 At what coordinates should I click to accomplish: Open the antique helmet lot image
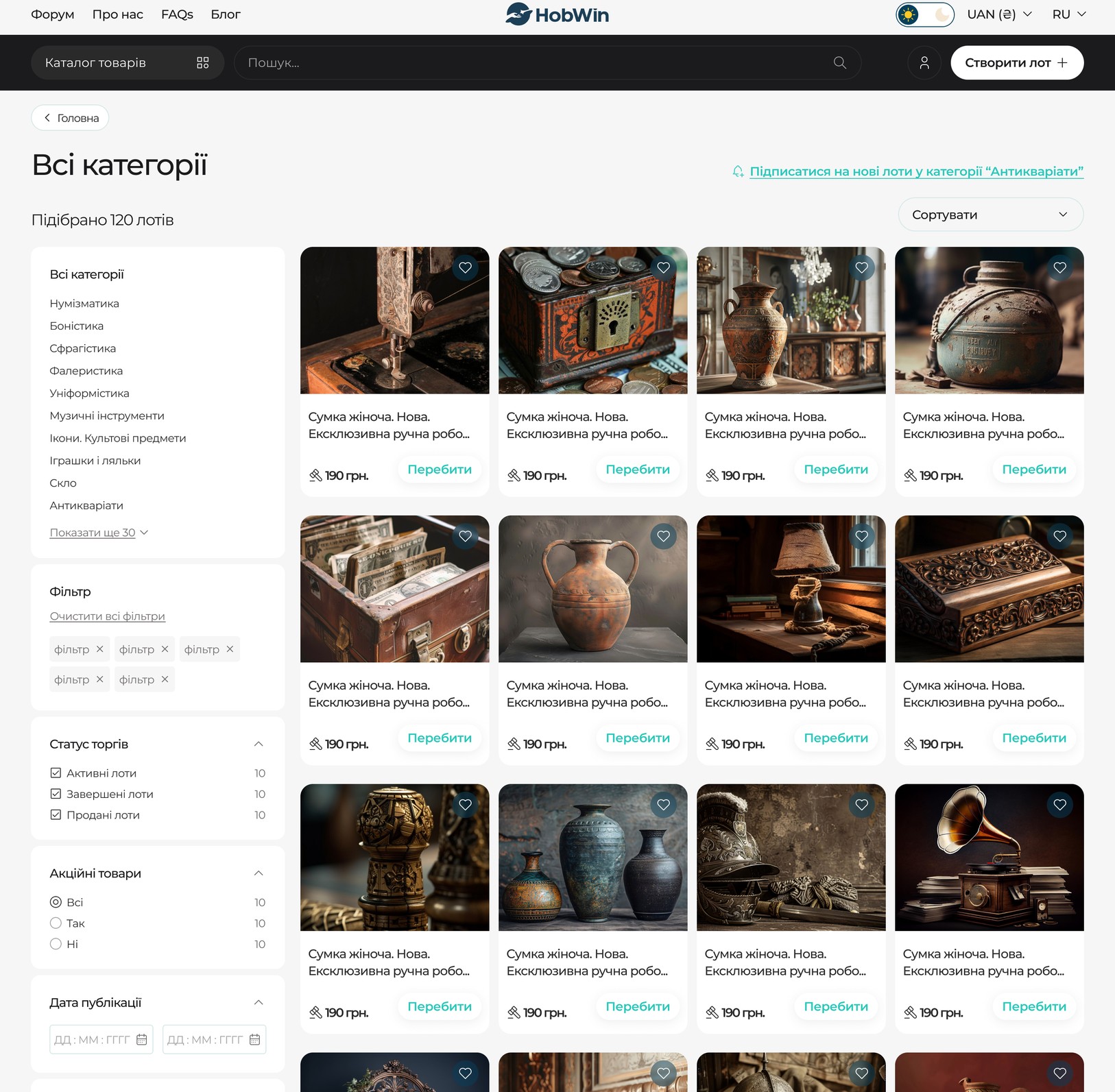[x=791, y=858]
